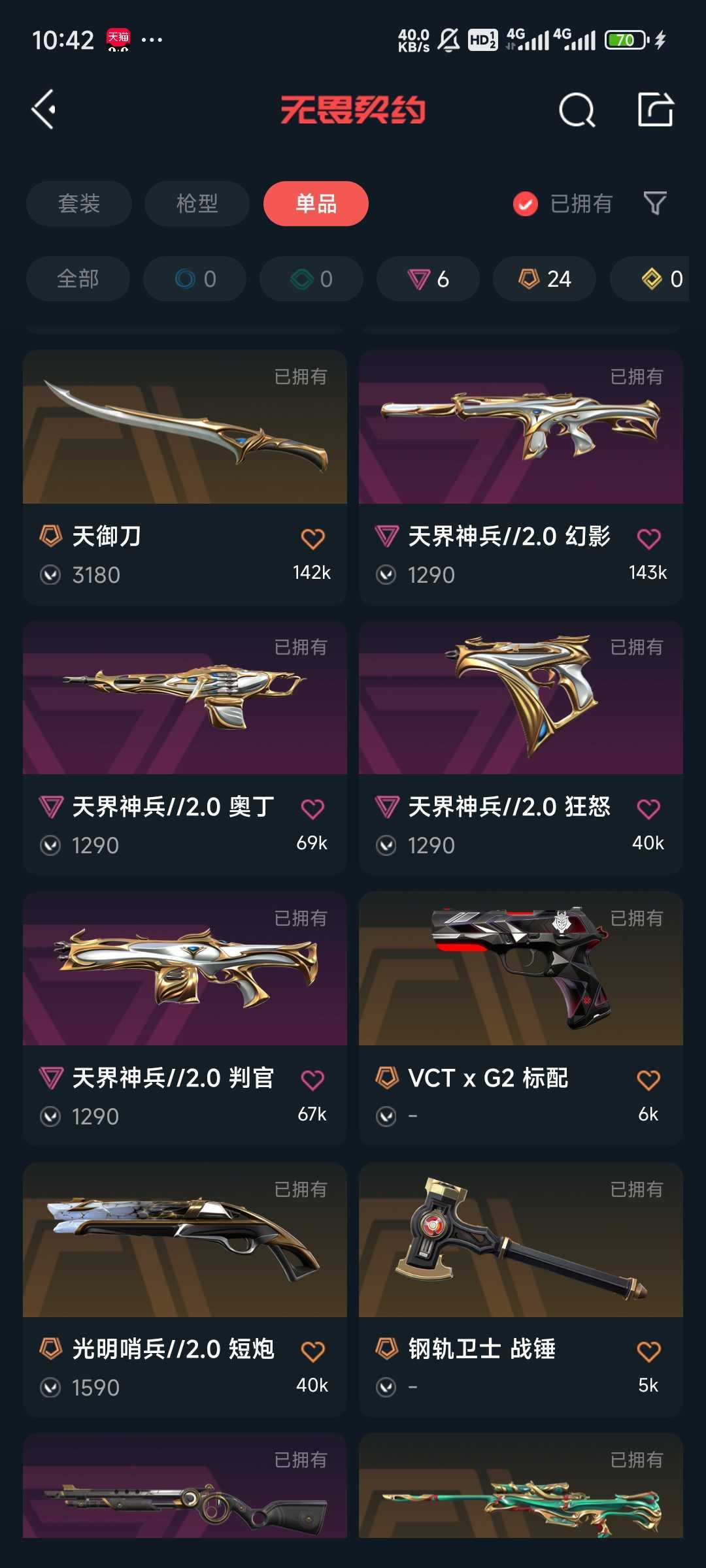706x1568 pixels.
Task: Tap heart icon for VCT x G2 标配
Action: [x=648, y=1080]
